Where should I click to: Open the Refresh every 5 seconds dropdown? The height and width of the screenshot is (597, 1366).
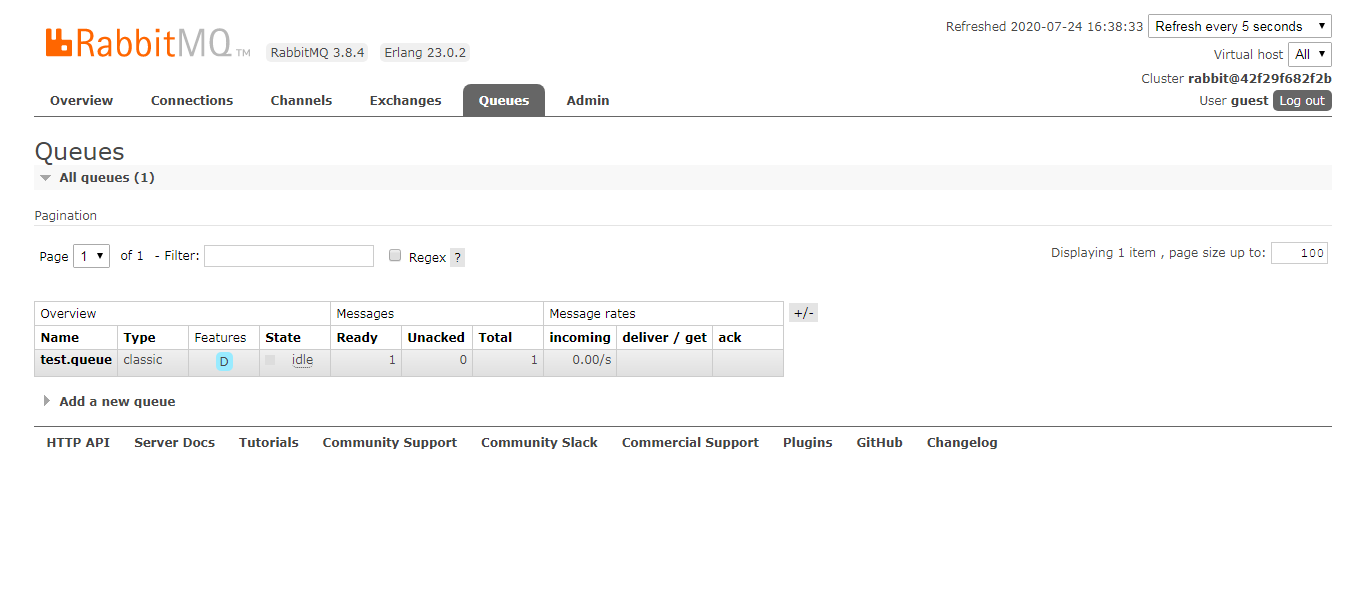pos(1239,26)
